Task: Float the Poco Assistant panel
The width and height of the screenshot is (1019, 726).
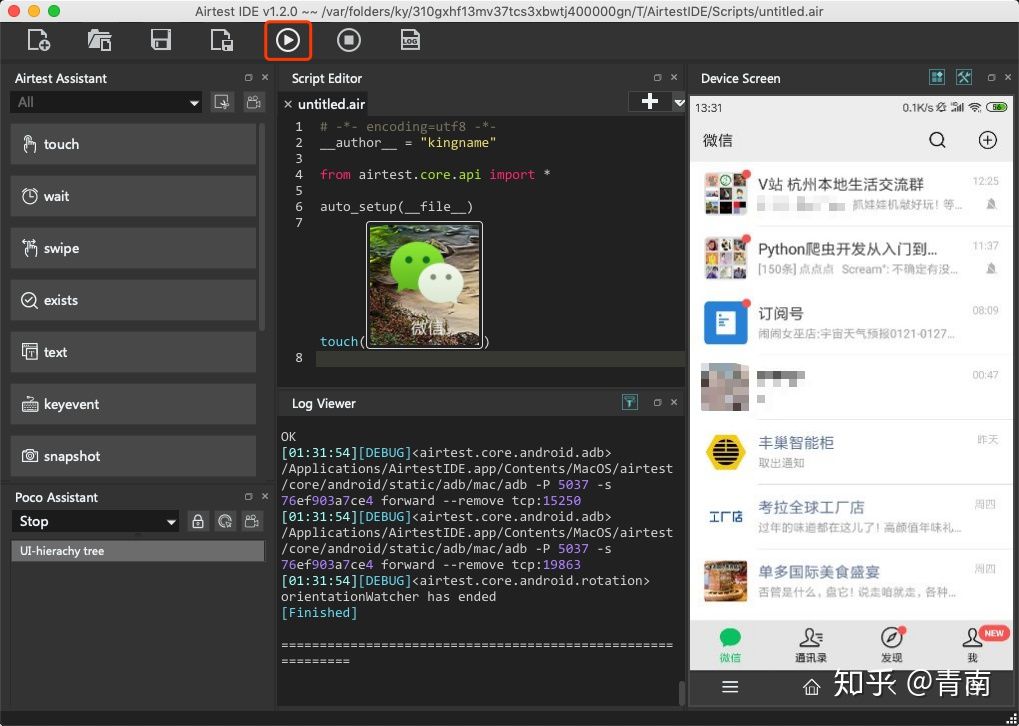Action: click(x=248, y=497)
